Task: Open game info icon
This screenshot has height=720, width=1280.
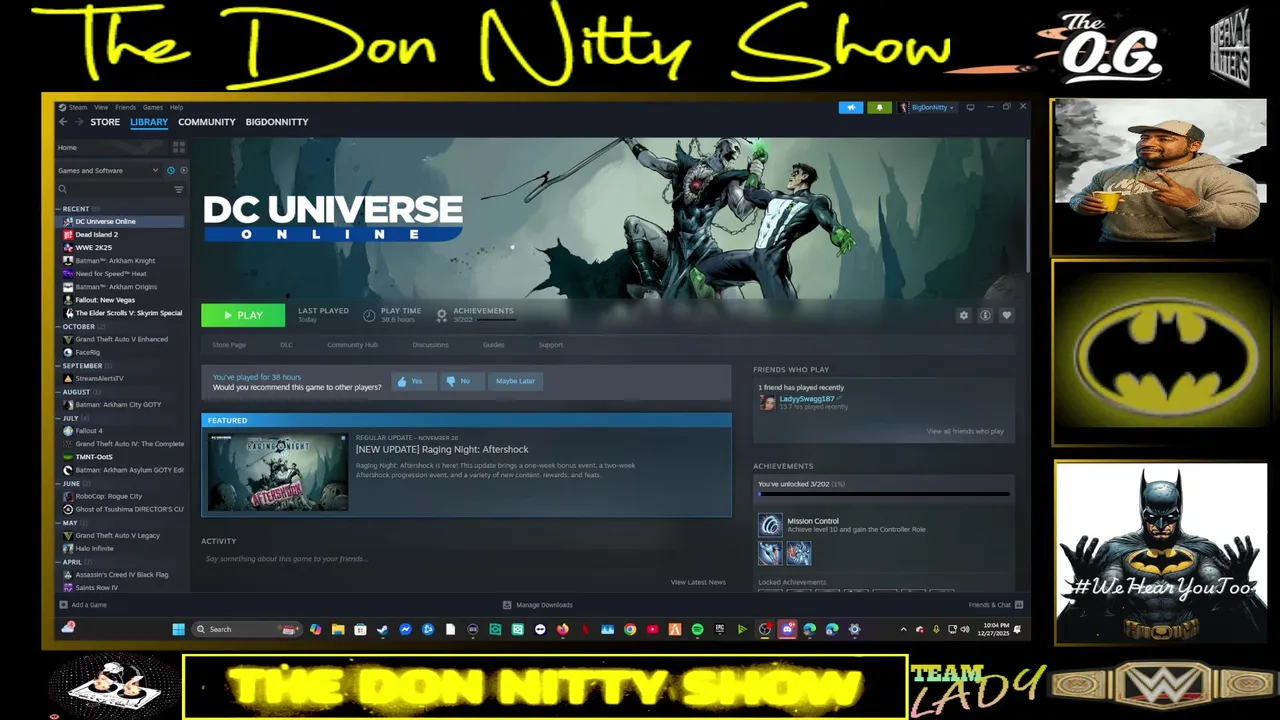Action: [985, 315]
